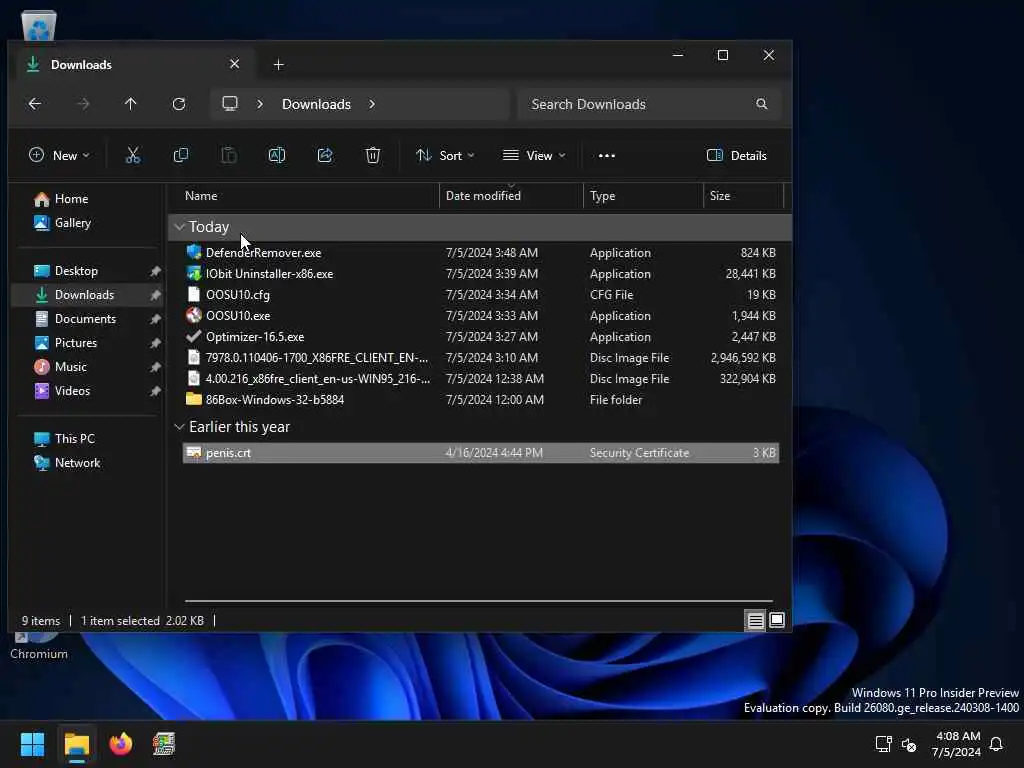Open the notification bell in tray
1024x768 pixels.
pos(996,744)
